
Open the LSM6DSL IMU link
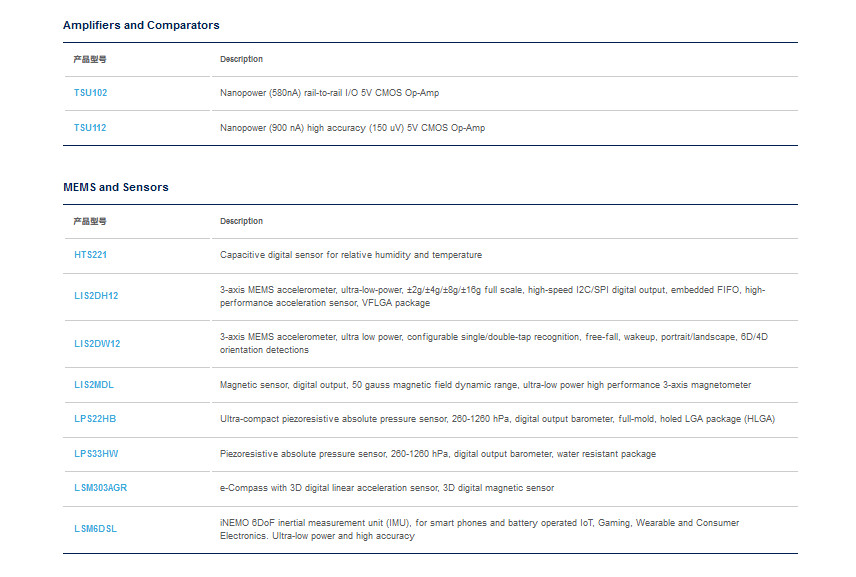(x=96, y=529)
